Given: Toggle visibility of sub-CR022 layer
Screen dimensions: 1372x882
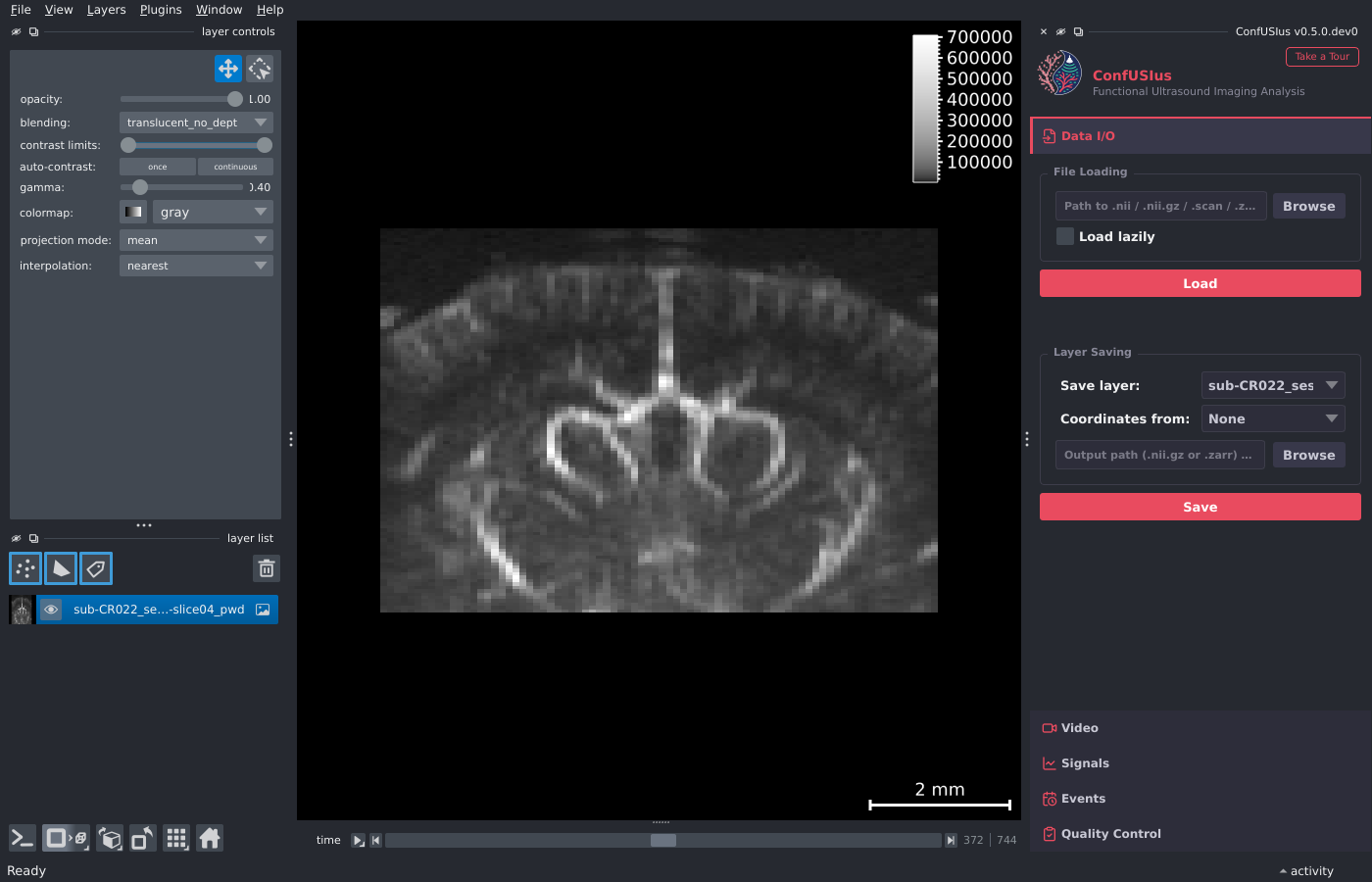Looking at the screenshot, I should click(51, 610).
